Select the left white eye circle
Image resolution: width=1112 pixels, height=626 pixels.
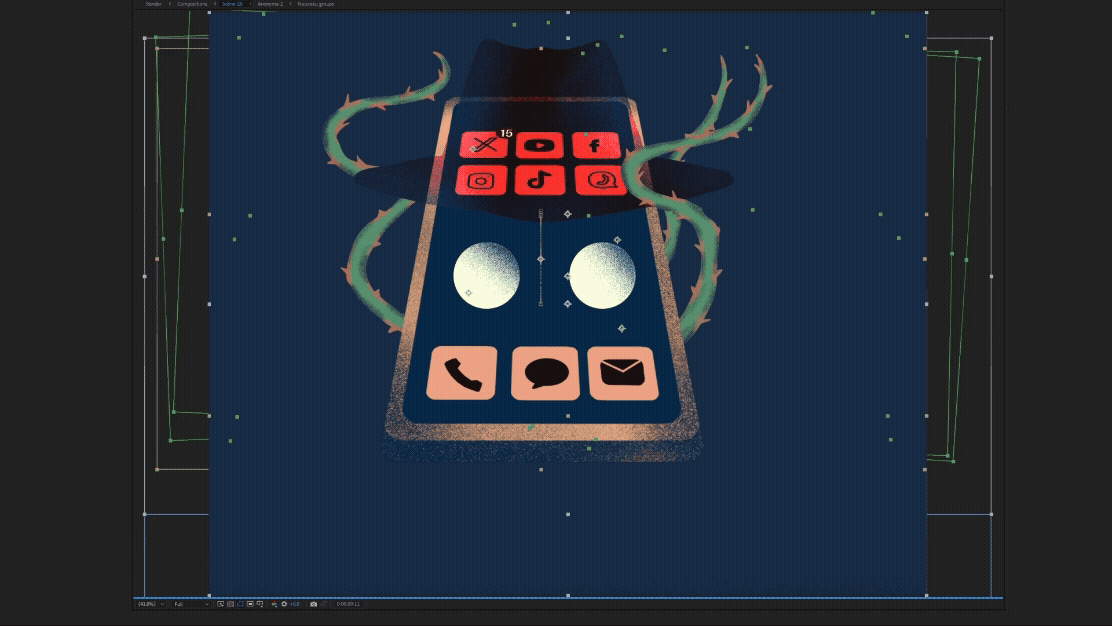coord(486,275)
